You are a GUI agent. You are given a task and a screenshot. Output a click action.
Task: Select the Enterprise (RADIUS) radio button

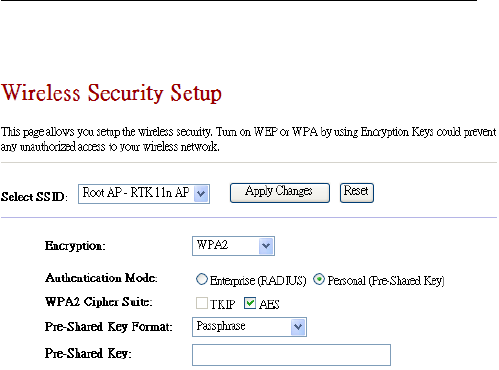(201, 279)
